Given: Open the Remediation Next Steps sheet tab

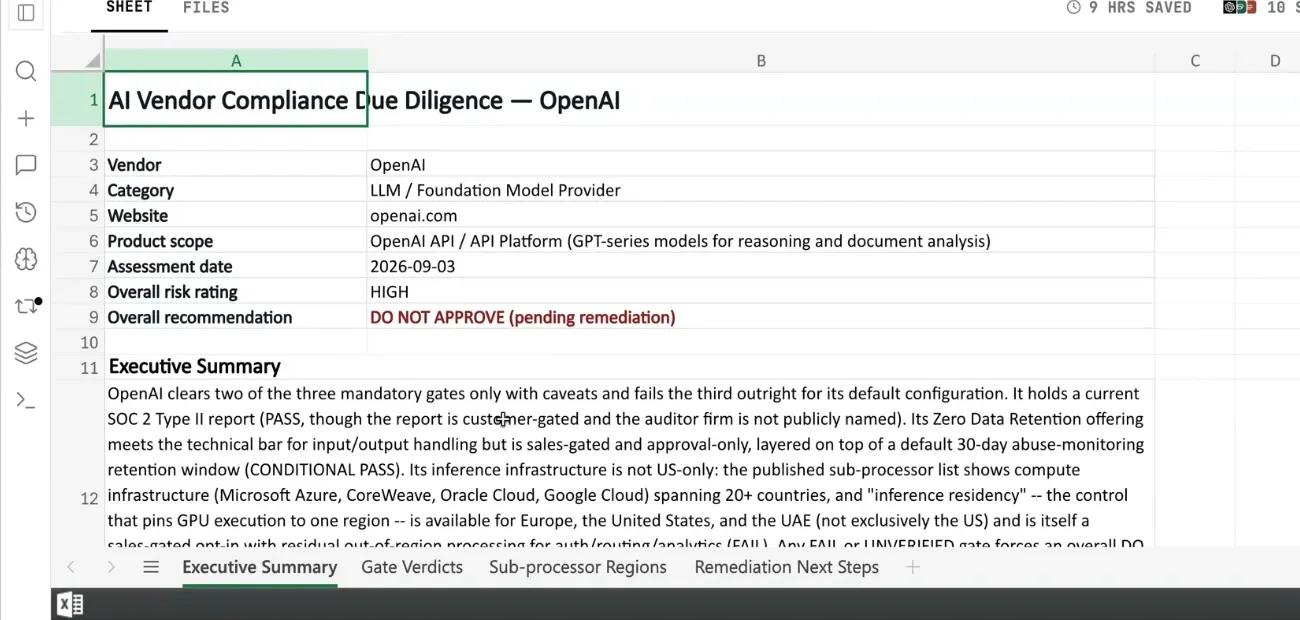Looking at the screenshot, I should click(x=787, y=567).
